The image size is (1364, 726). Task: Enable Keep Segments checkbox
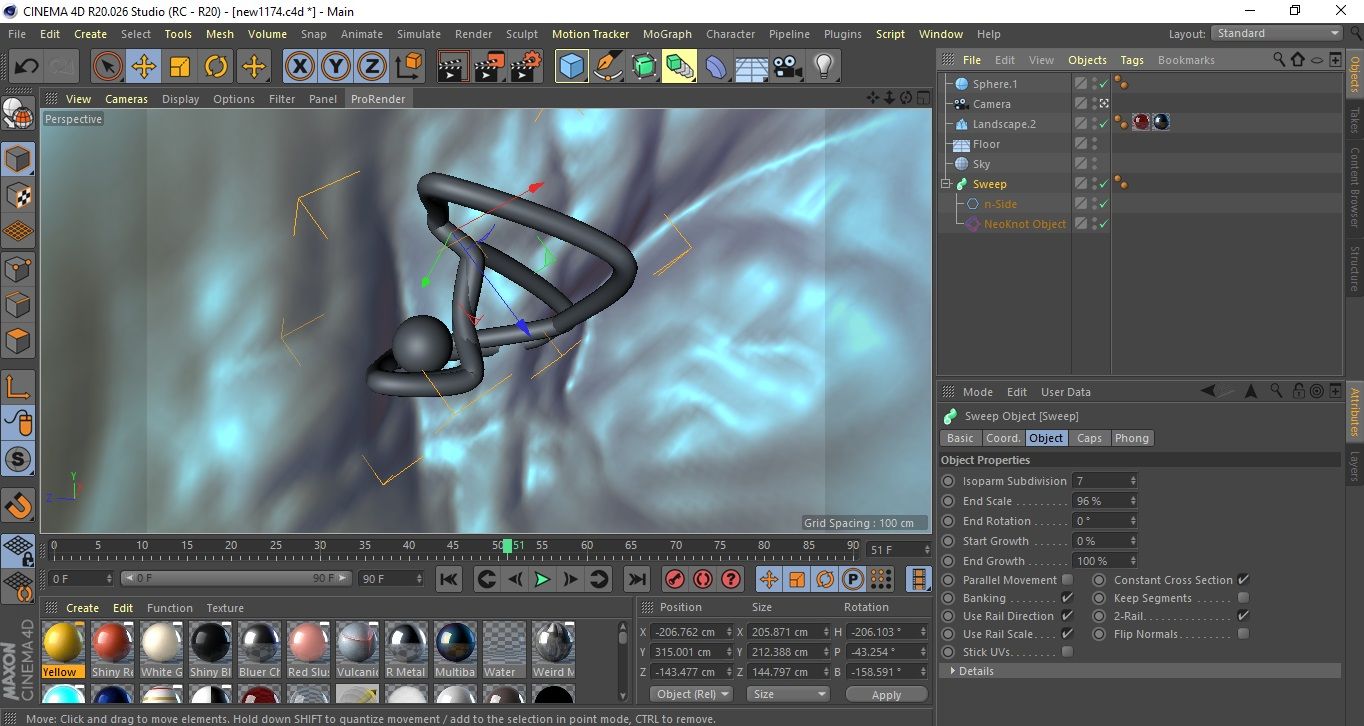1243,598
